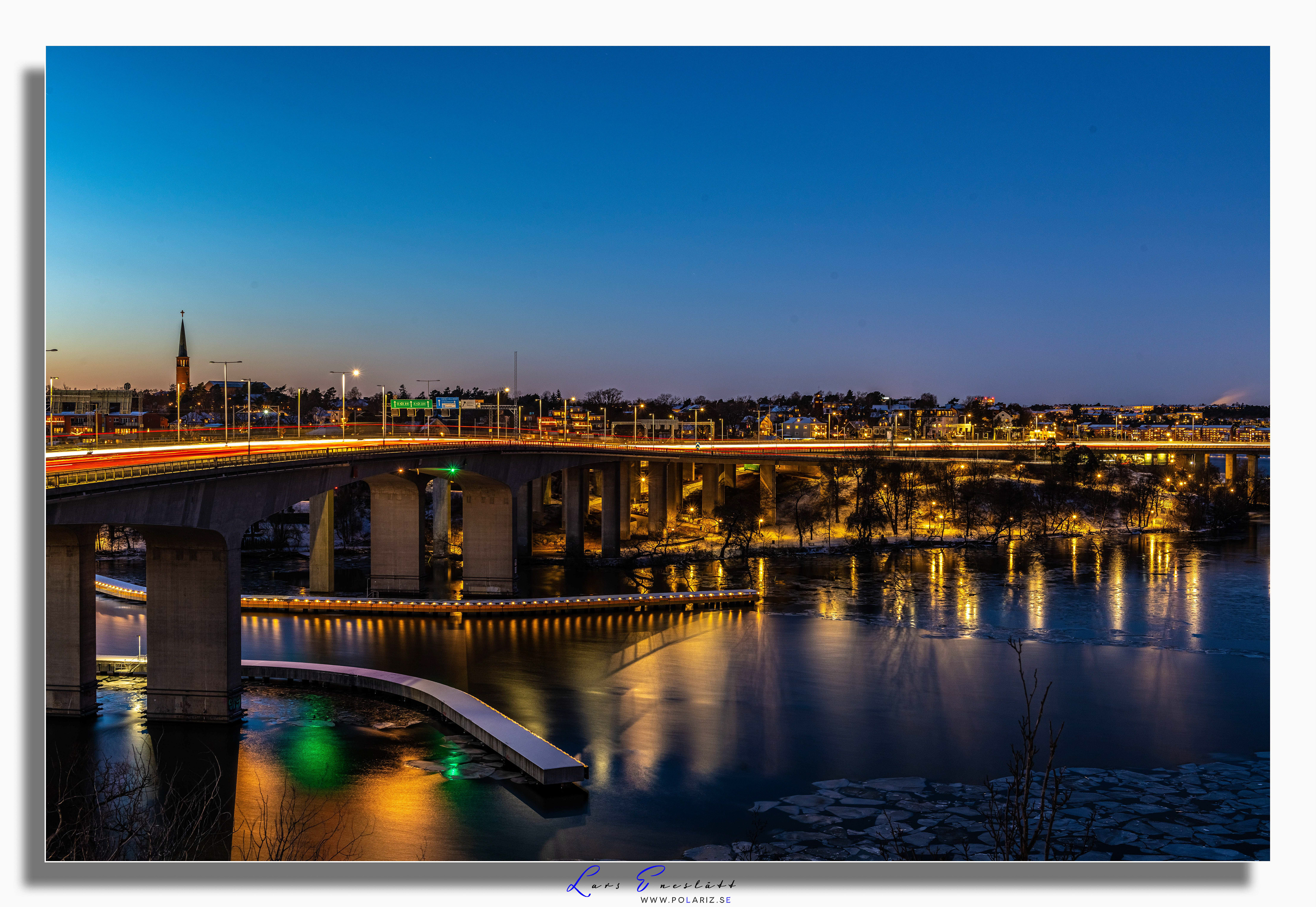The height and width of the screenshot is (907, 1316).
Task: Click the church tower spire
Action: [x=182, y=341]
